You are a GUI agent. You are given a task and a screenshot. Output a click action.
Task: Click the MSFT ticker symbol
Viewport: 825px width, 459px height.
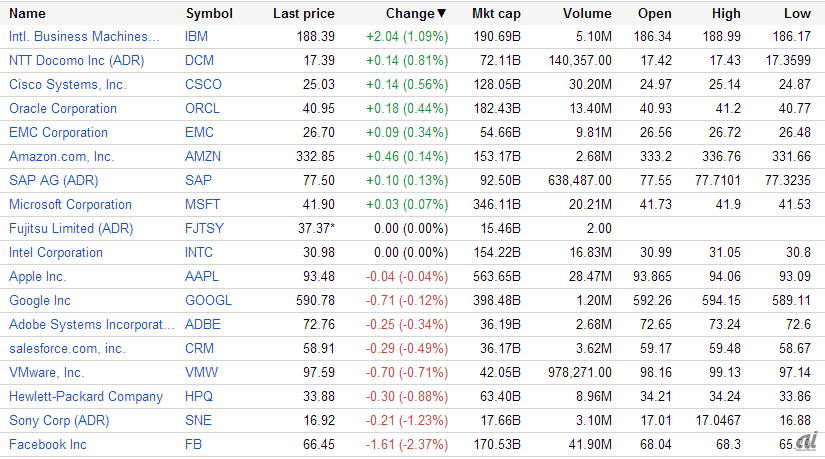pyautogui.click(x=203, y=205)
